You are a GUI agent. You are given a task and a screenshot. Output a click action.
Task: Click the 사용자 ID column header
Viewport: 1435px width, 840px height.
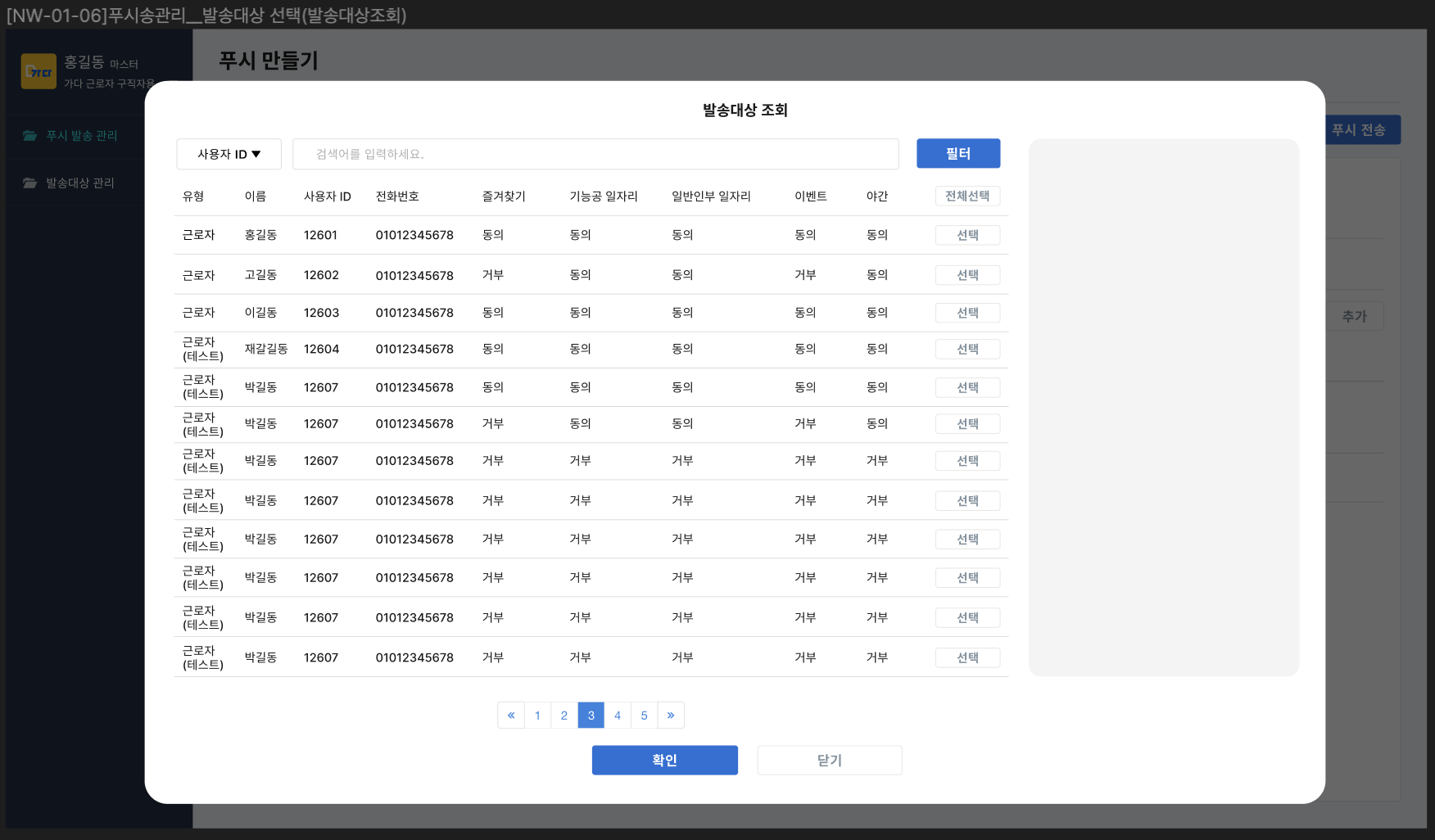(x=328, y=196)
